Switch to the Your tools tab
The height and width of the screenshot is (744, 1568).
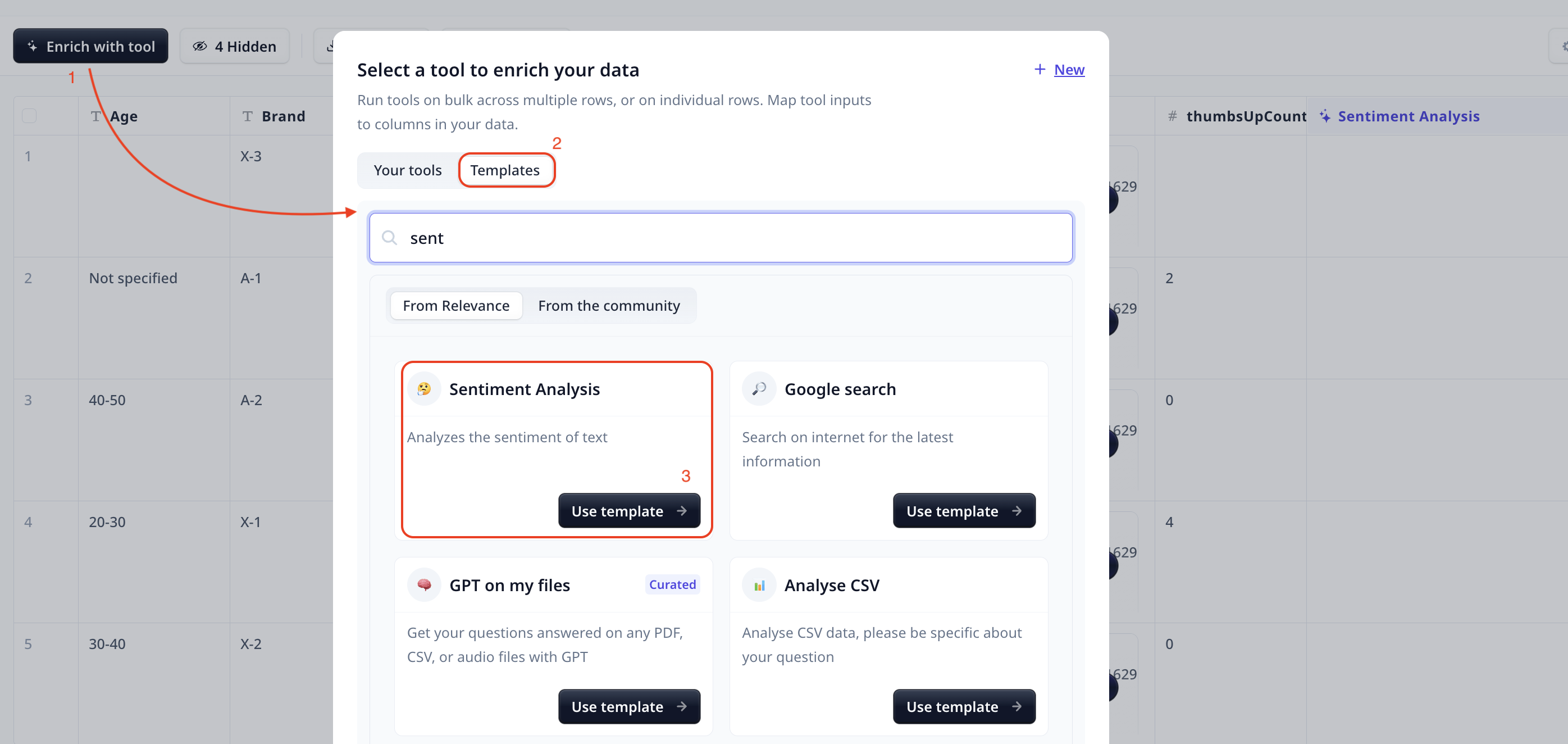coord(407,170)
